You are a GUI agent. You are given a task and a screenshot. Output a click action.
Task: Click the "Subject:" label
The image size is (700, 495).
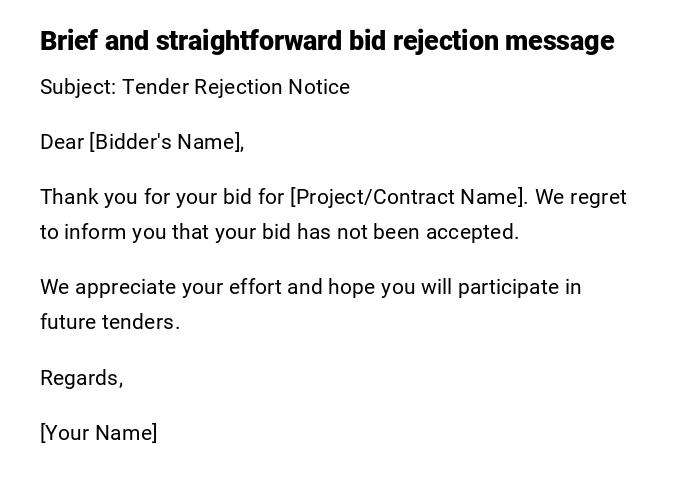(78, 87)
